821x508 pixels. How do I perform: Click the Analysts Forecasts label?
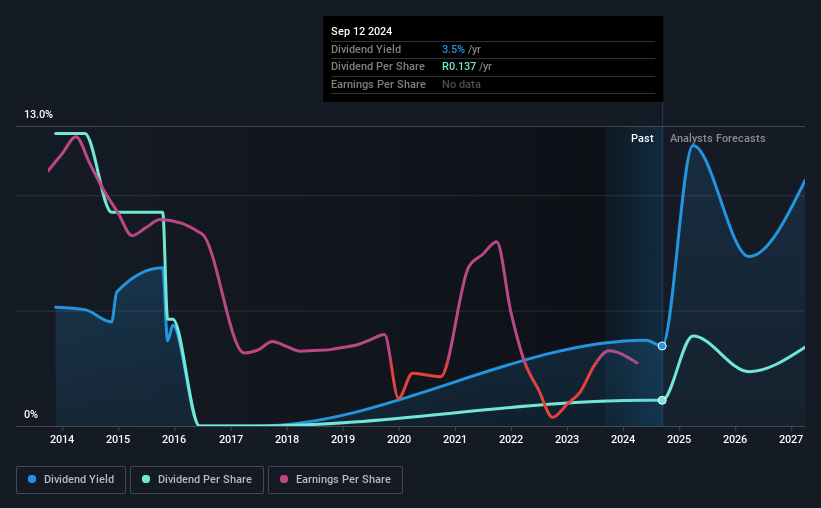(717, 138)
